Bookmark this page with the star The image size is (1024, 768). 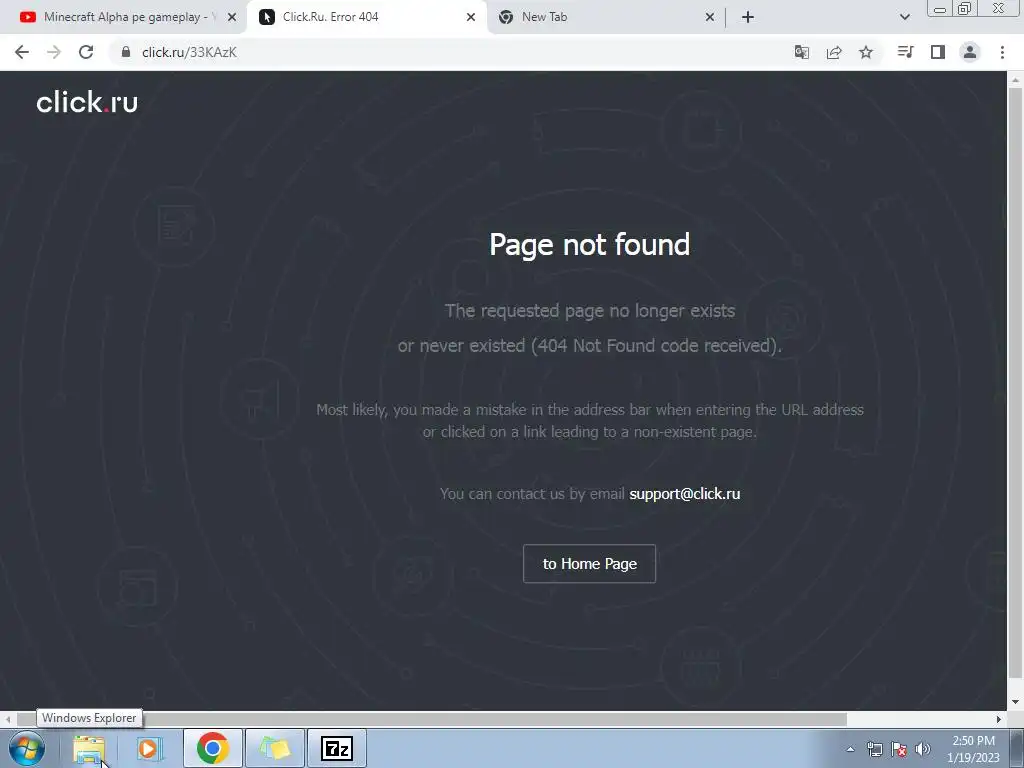pos(866,52)
